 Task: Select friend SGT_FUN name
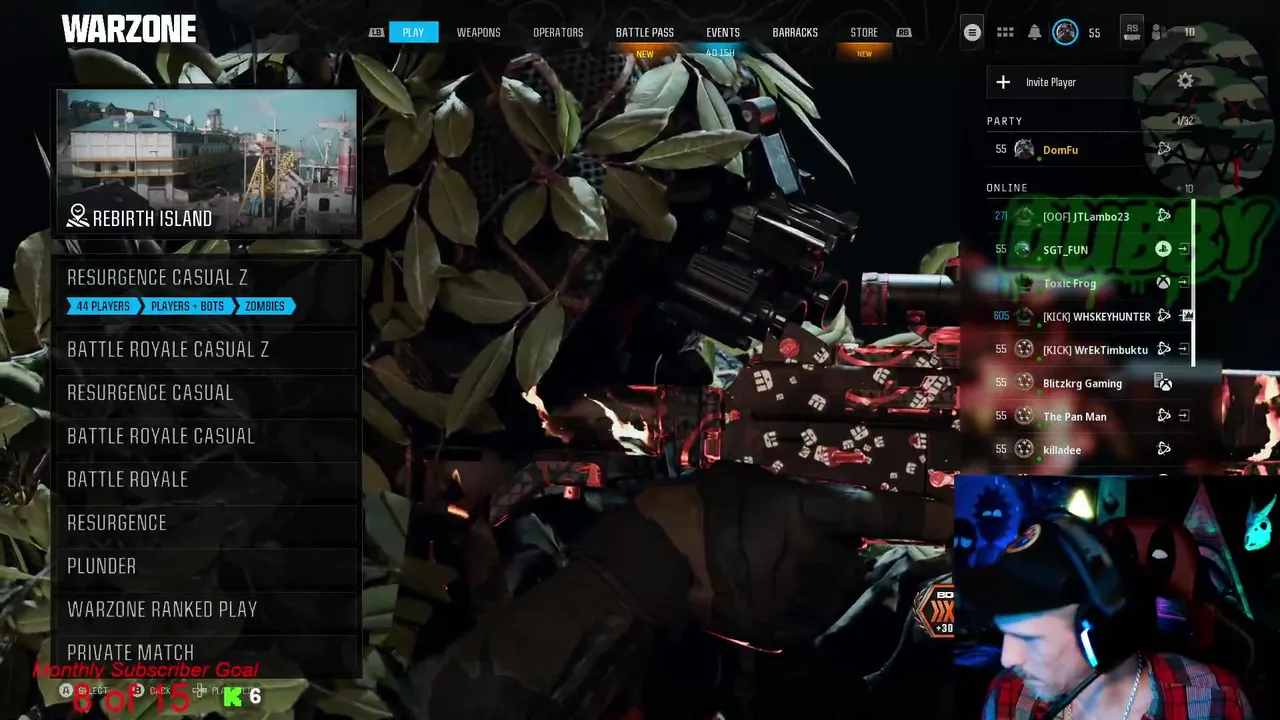tap(1065, 250)
